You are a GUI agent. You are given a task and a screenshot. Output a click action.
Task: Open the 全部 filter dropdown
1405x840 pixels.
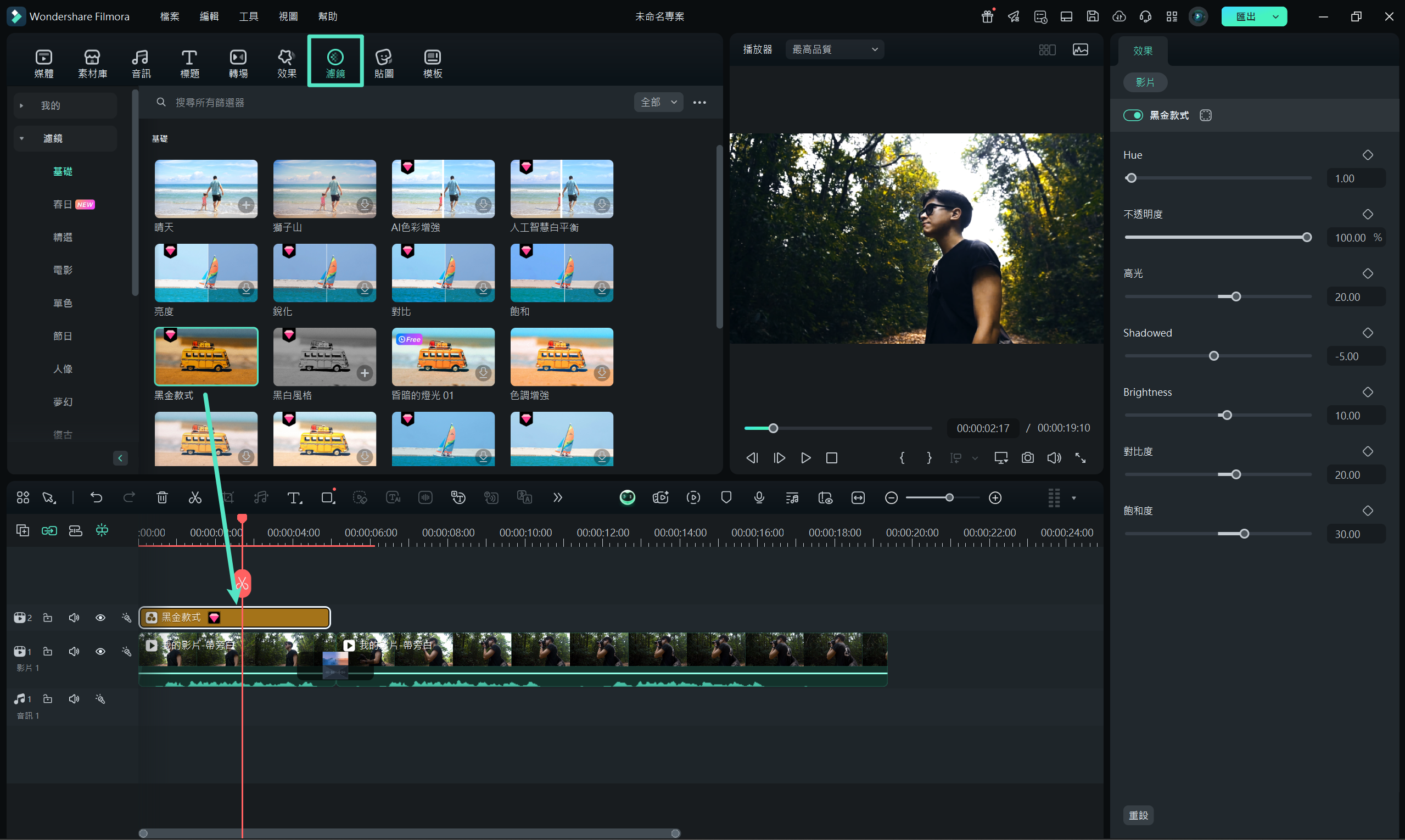click(658, 102)
